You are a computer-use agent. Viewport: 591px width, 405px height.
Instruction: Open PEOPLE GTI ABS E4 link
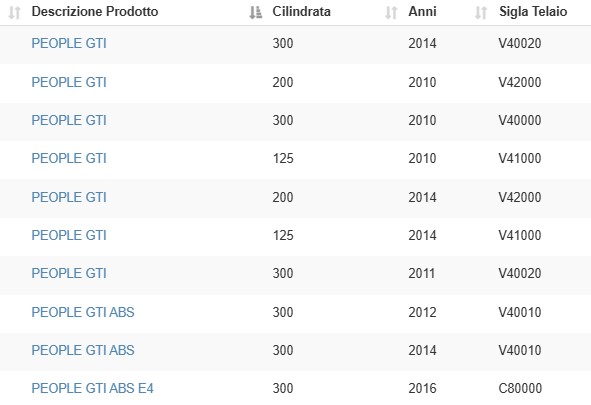[92, 388]
